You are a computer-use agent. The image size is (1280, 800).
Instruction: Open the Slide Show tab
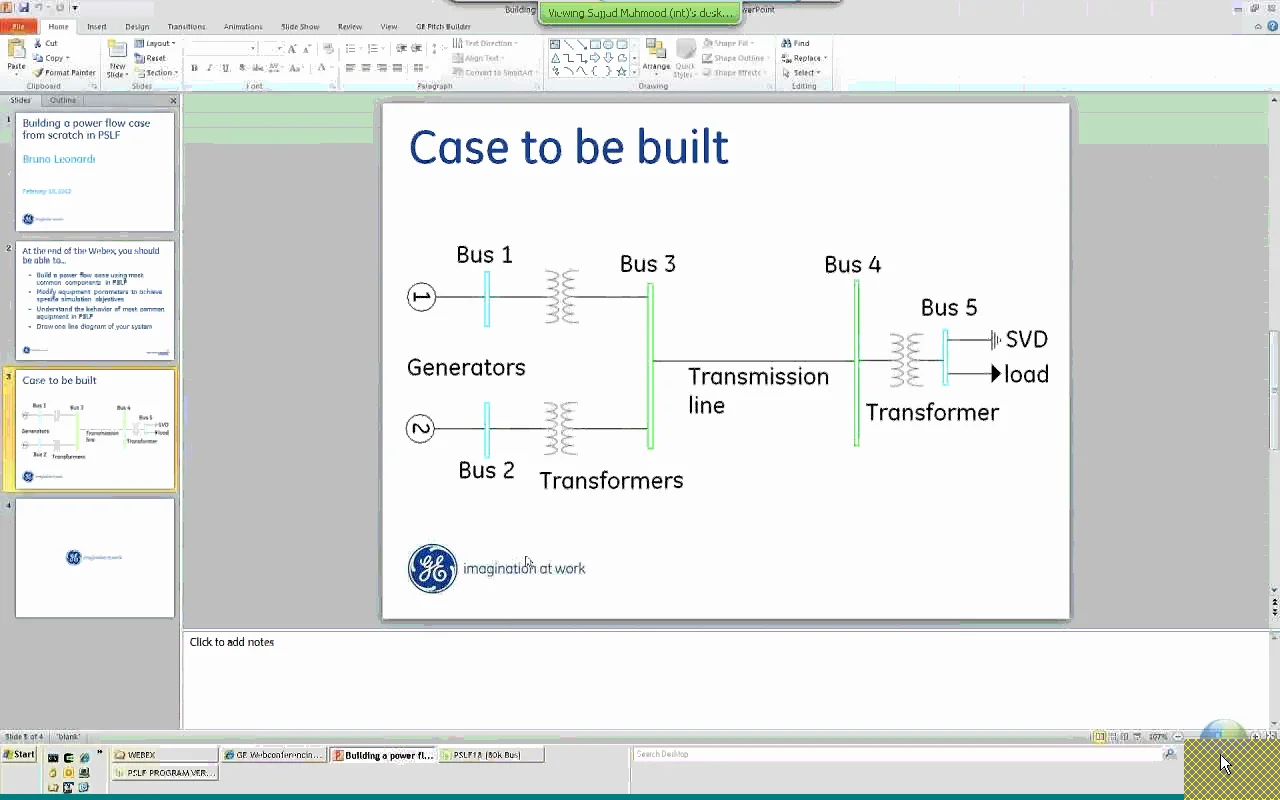click(x=301, y=27)
